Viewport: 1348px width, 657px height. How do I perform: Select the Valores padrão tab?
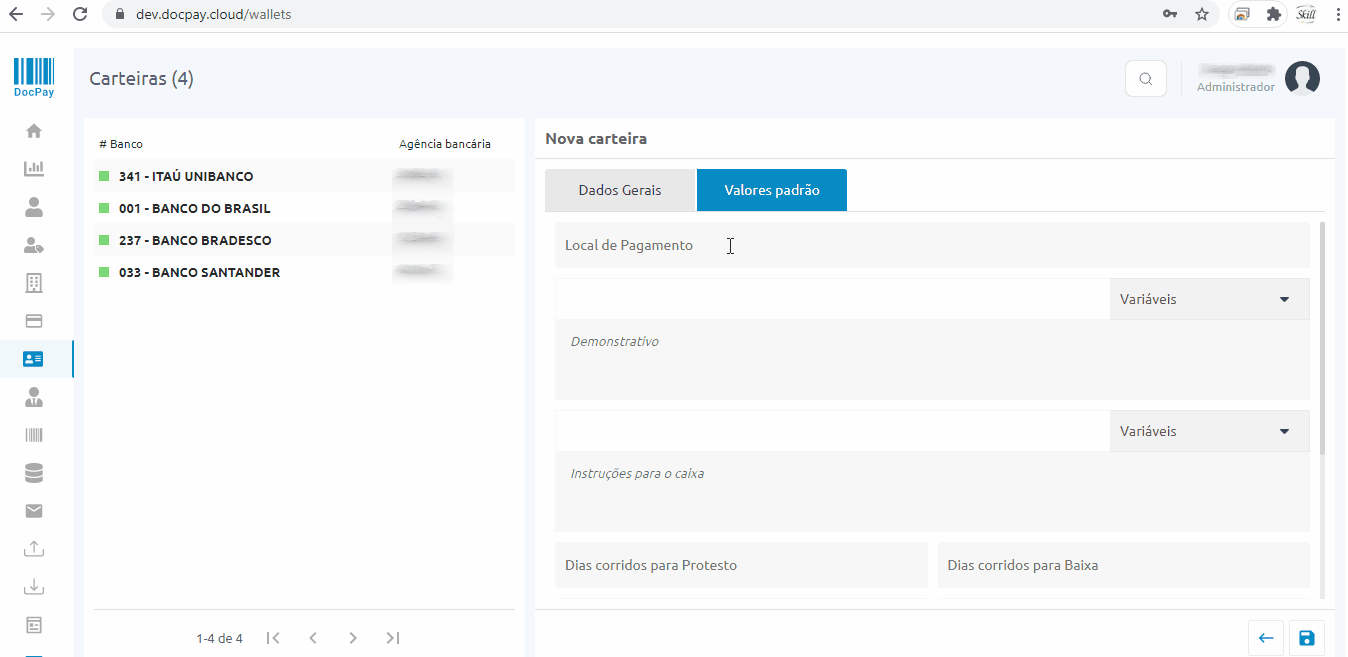coord(772,190)
